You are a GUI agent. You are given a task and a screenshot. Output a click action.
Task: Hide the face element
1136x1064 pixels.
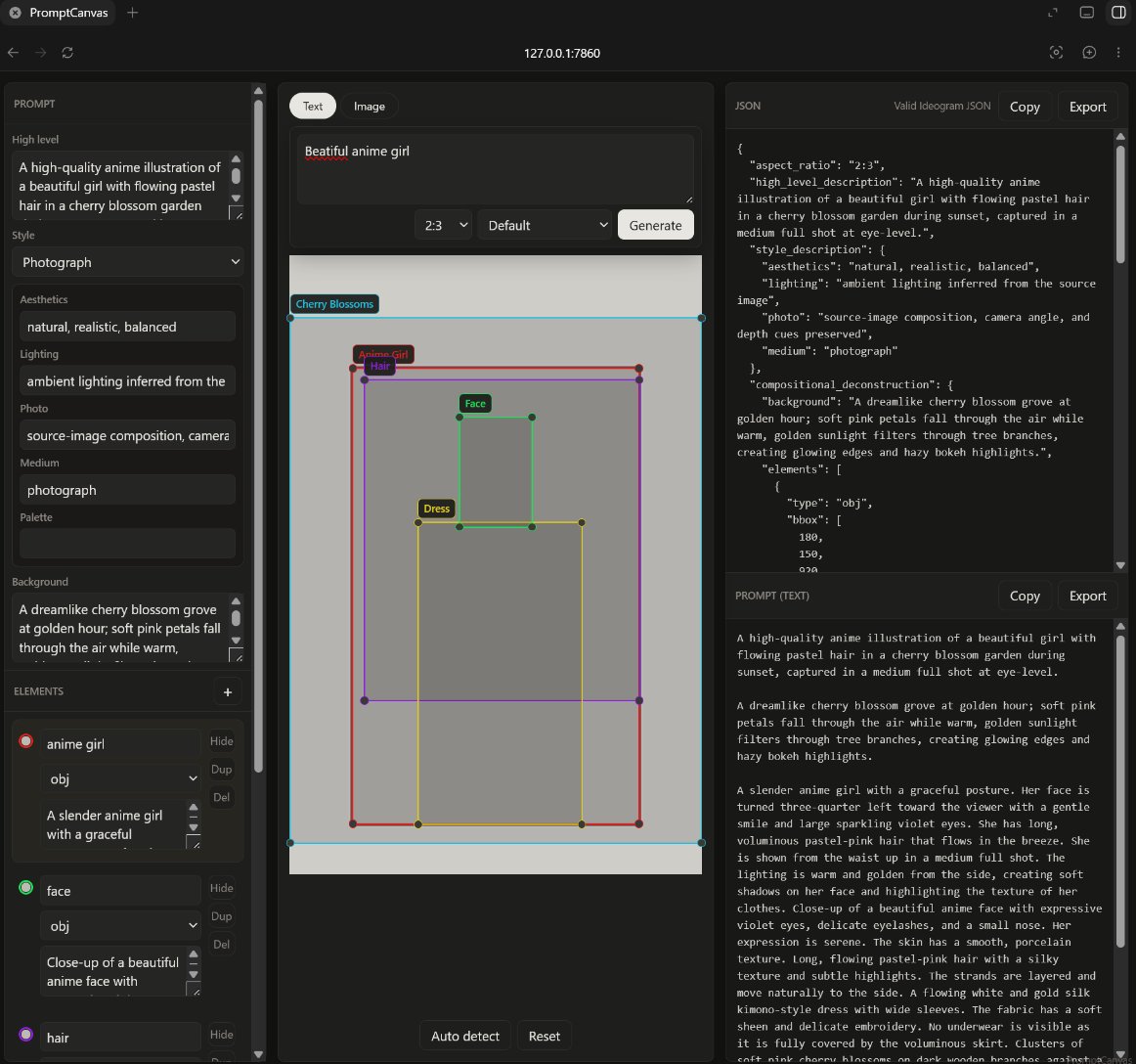[x=222, y=888]
